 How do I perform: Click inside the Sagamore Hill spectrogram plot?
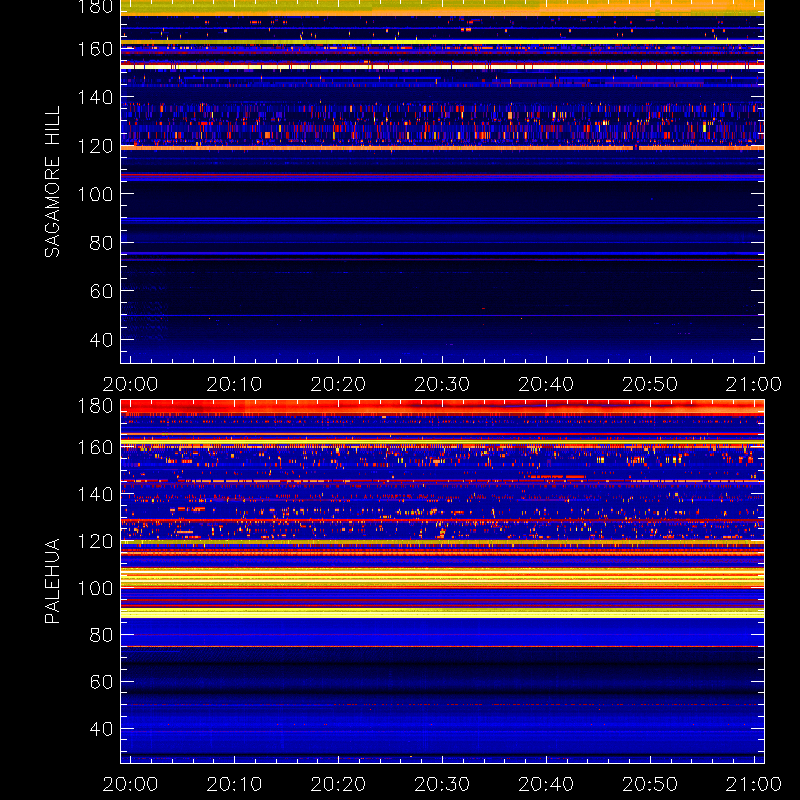(x=442, y=182)
